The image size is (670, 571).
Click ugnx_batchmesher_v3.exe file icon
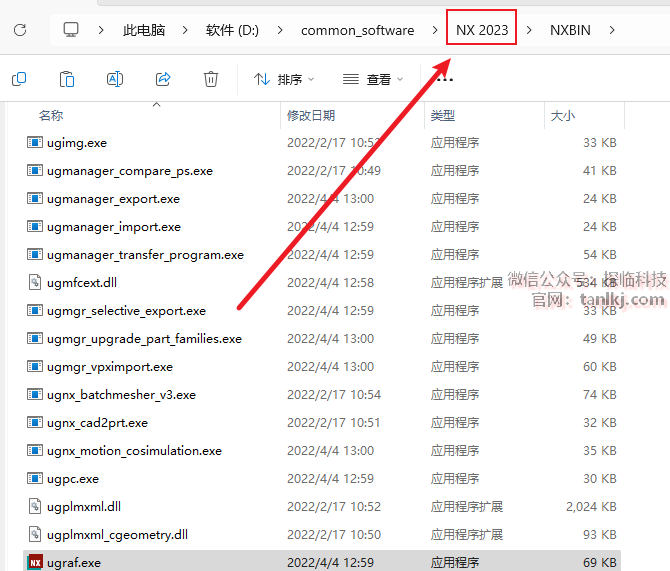click(35, 394)
